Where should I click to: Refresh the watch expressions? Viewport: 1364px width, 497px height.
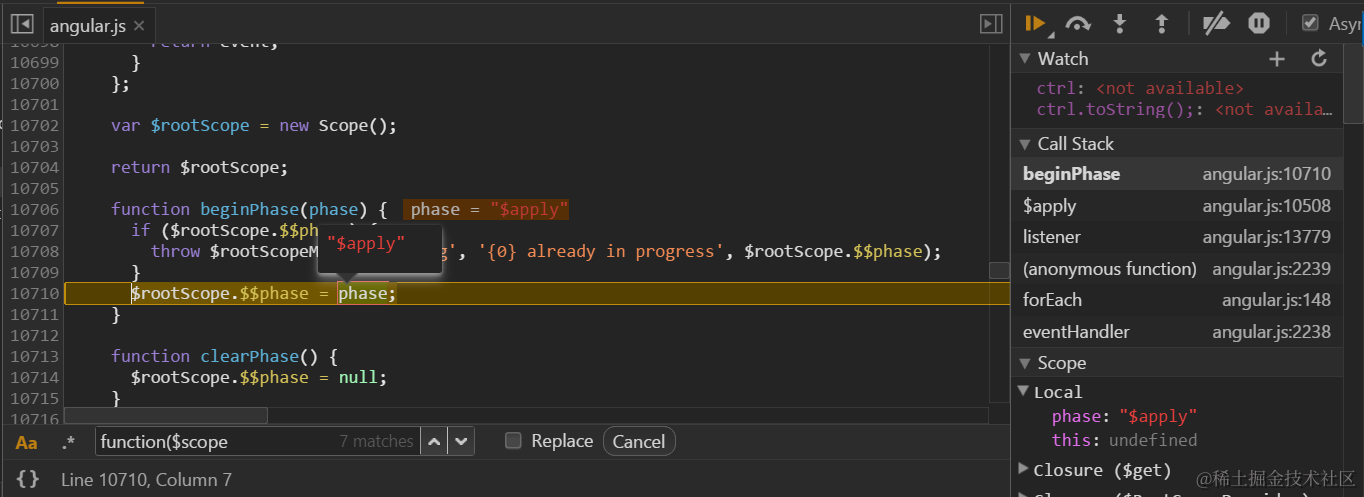[x=1319, y=59]
